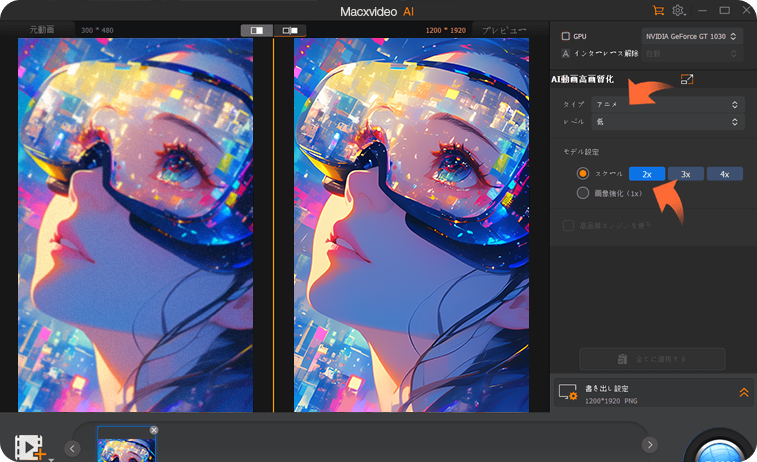Select the プレビュー tab

point(505,30)
